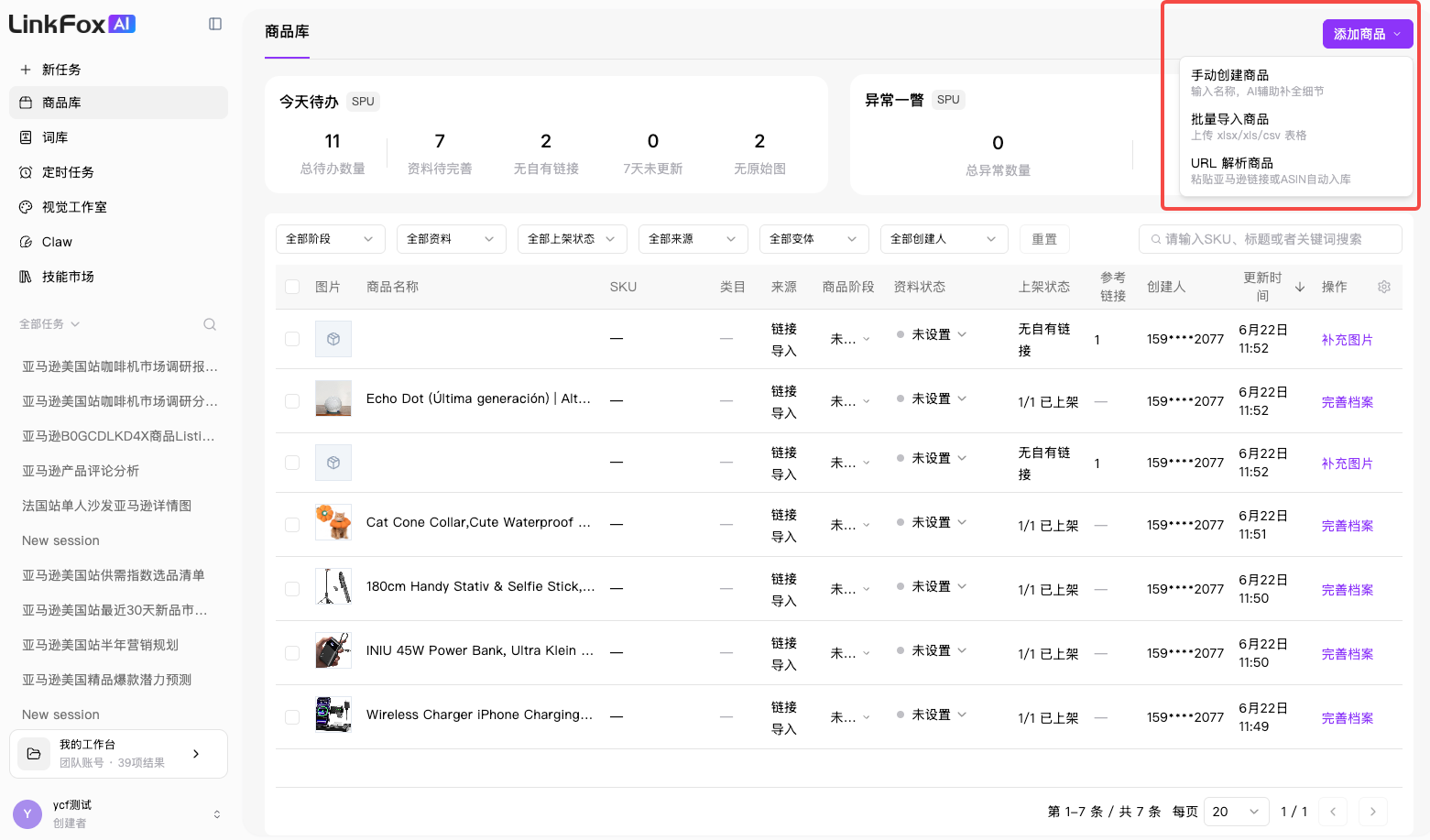
Task: Focus the SKU keyword search field
Action: (1271, 239)
